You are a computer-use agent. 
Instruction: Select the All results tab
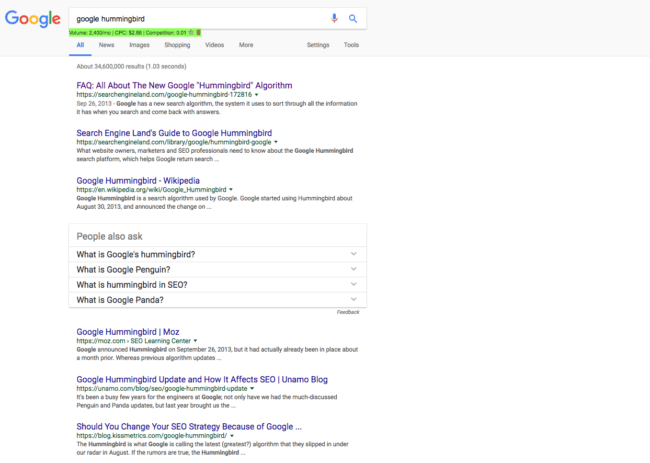coord(80,45)
